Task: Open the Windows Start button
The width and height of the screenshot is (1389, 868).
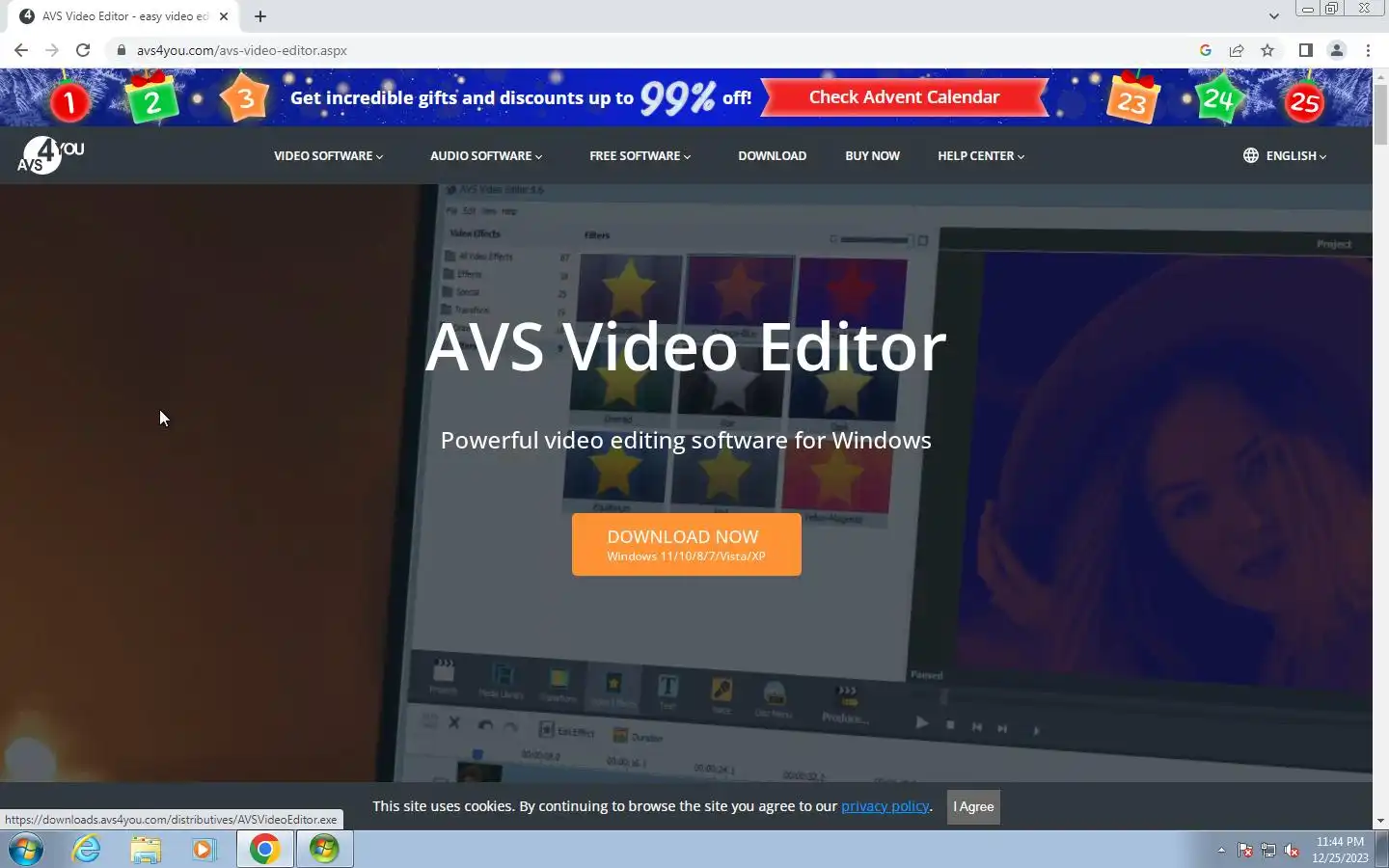Action: (x=26, y=850)
